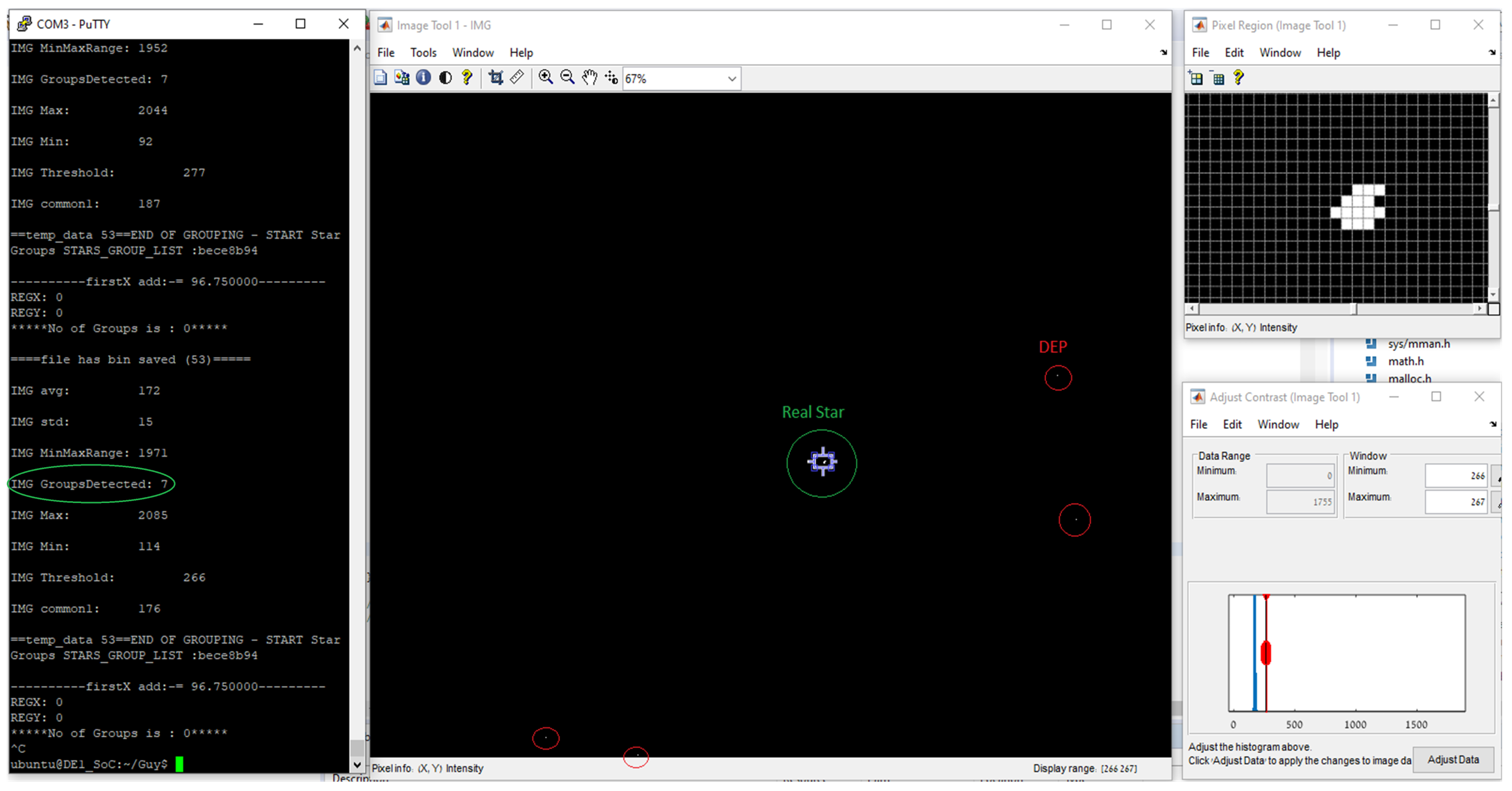The height and width of the screenshot is (791, 1512).
Task: Click Pixel Region scroll right arrow
Action: point(1479,308)
